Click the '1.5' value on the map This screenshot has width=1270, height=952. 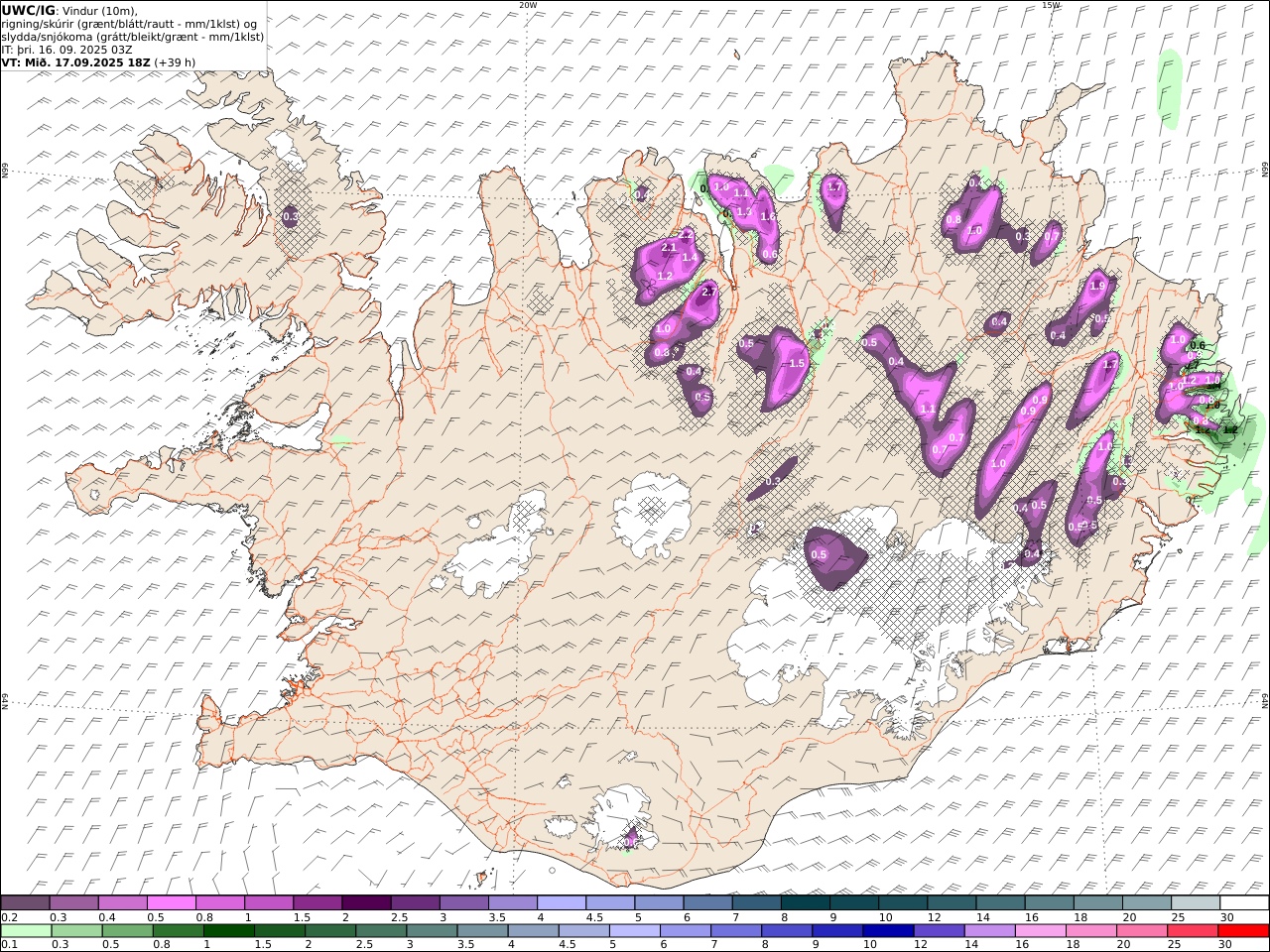point(797,364)
